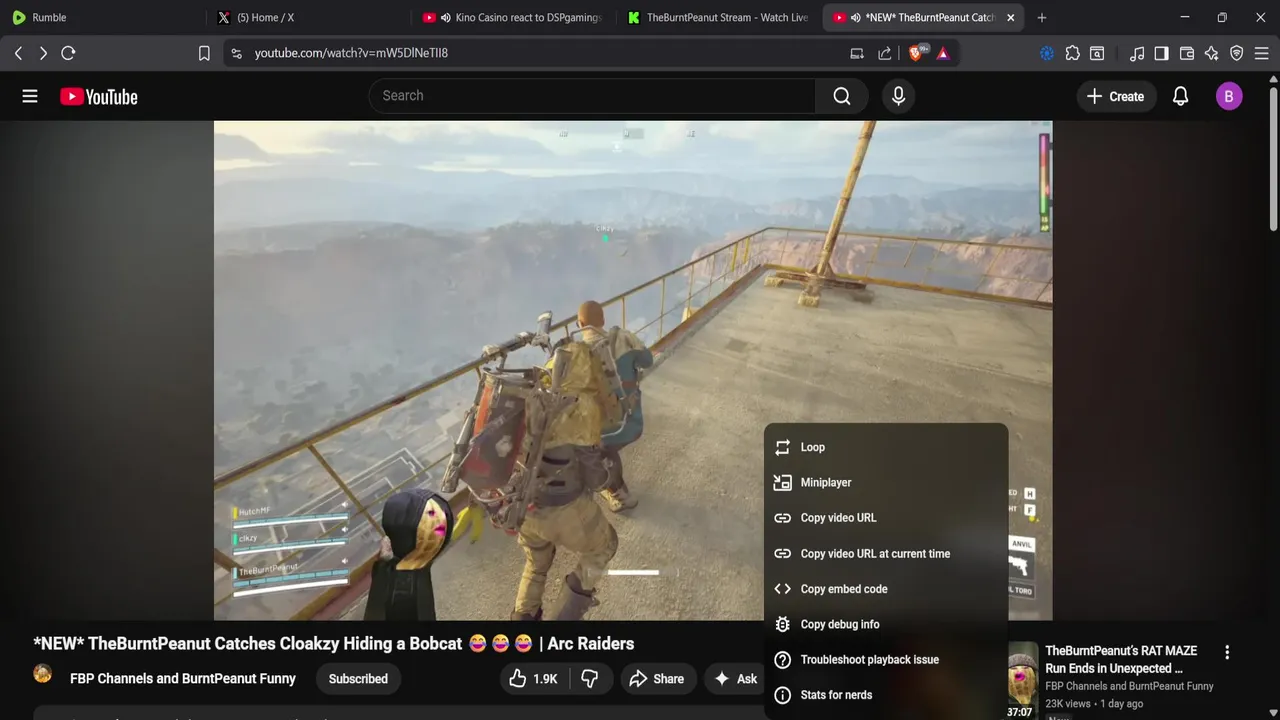1280x720 pixels.
Task: Open the Brave playlist music note icon
Action: click(1137, 53)
